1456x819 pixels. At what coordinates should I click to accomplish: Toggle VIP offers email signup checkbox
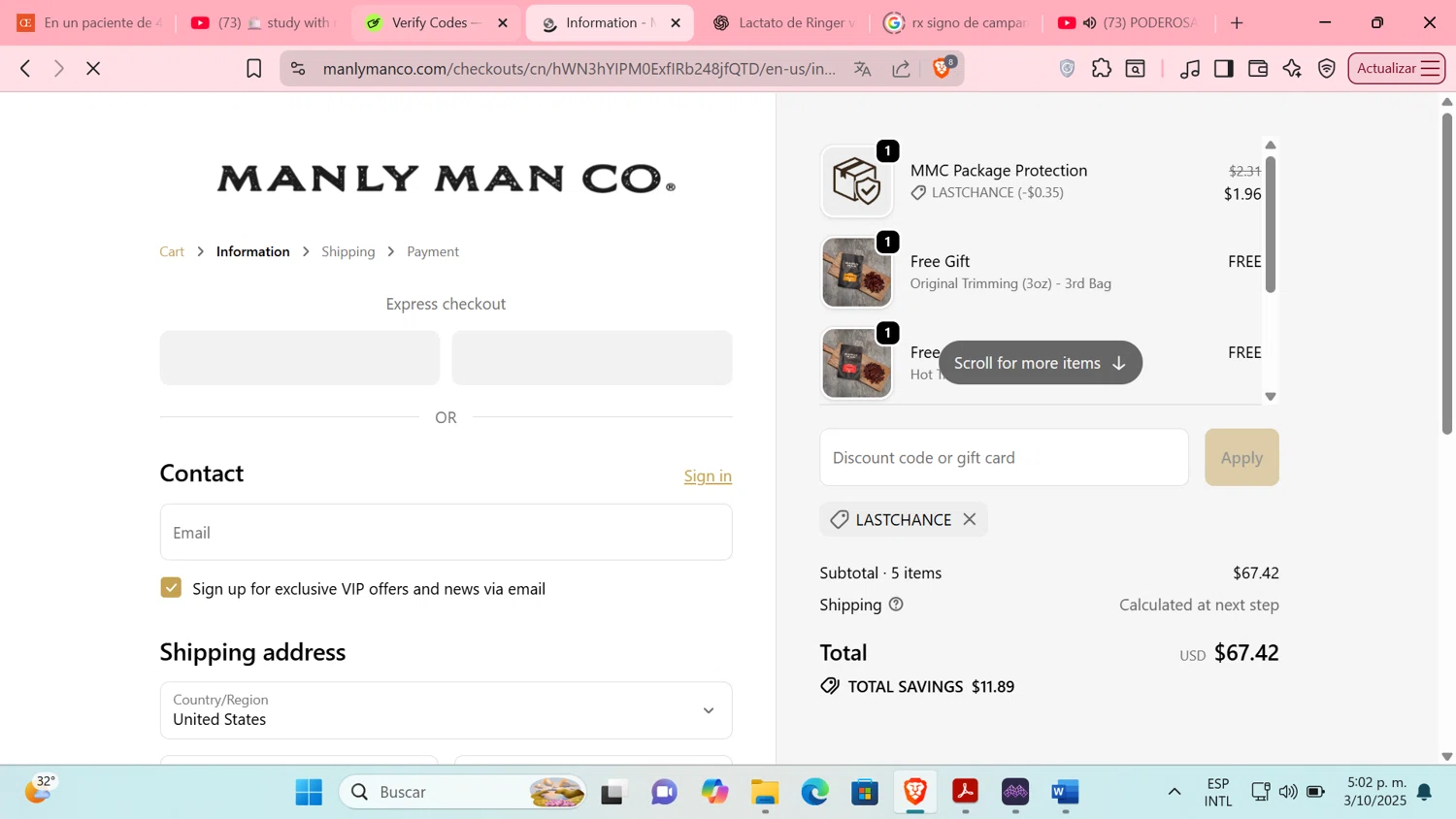(171, 588)
